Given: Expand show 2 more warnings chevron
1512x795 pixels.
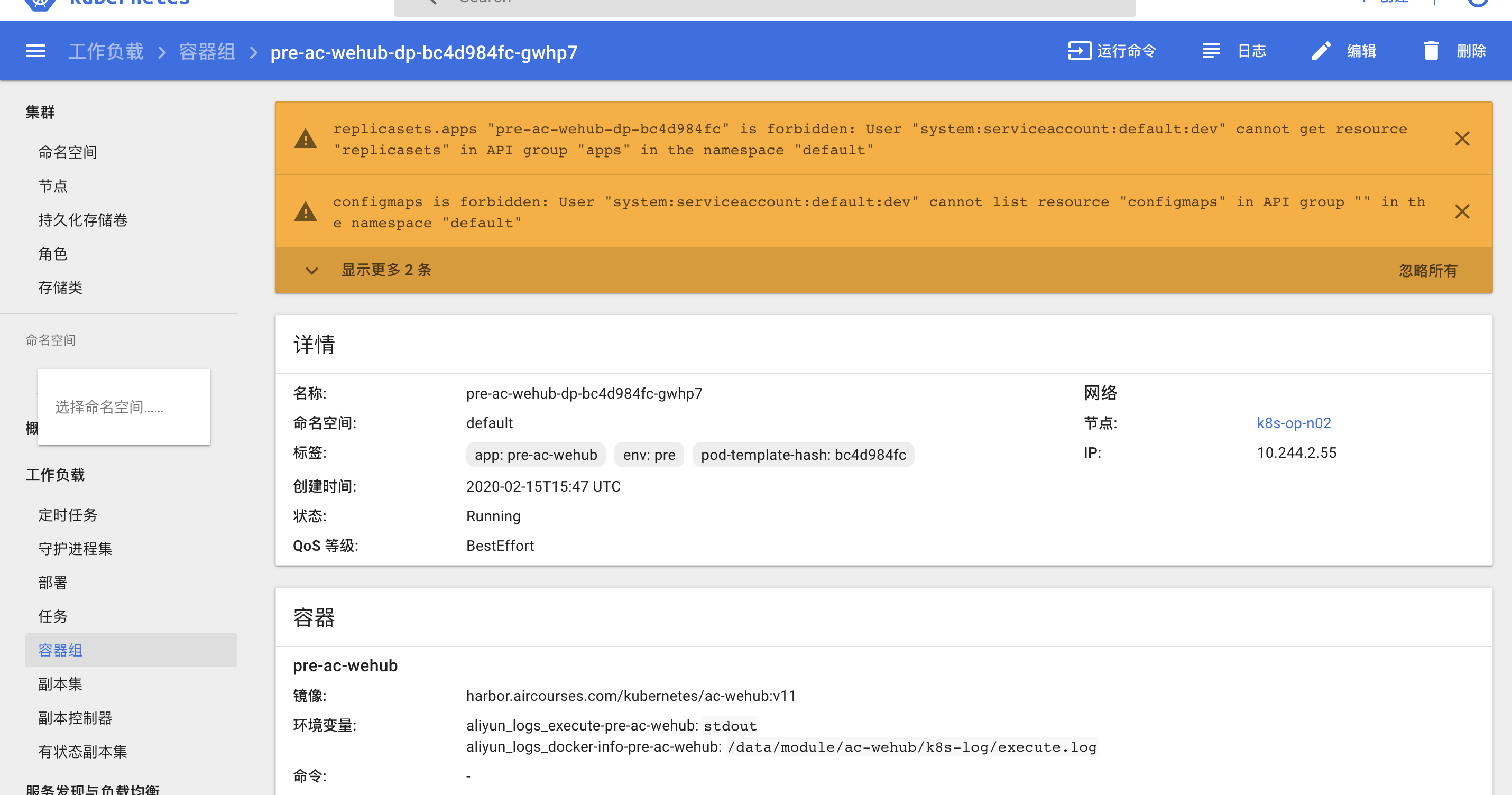Looking at the screenshot, I should (x=312, y=271).
